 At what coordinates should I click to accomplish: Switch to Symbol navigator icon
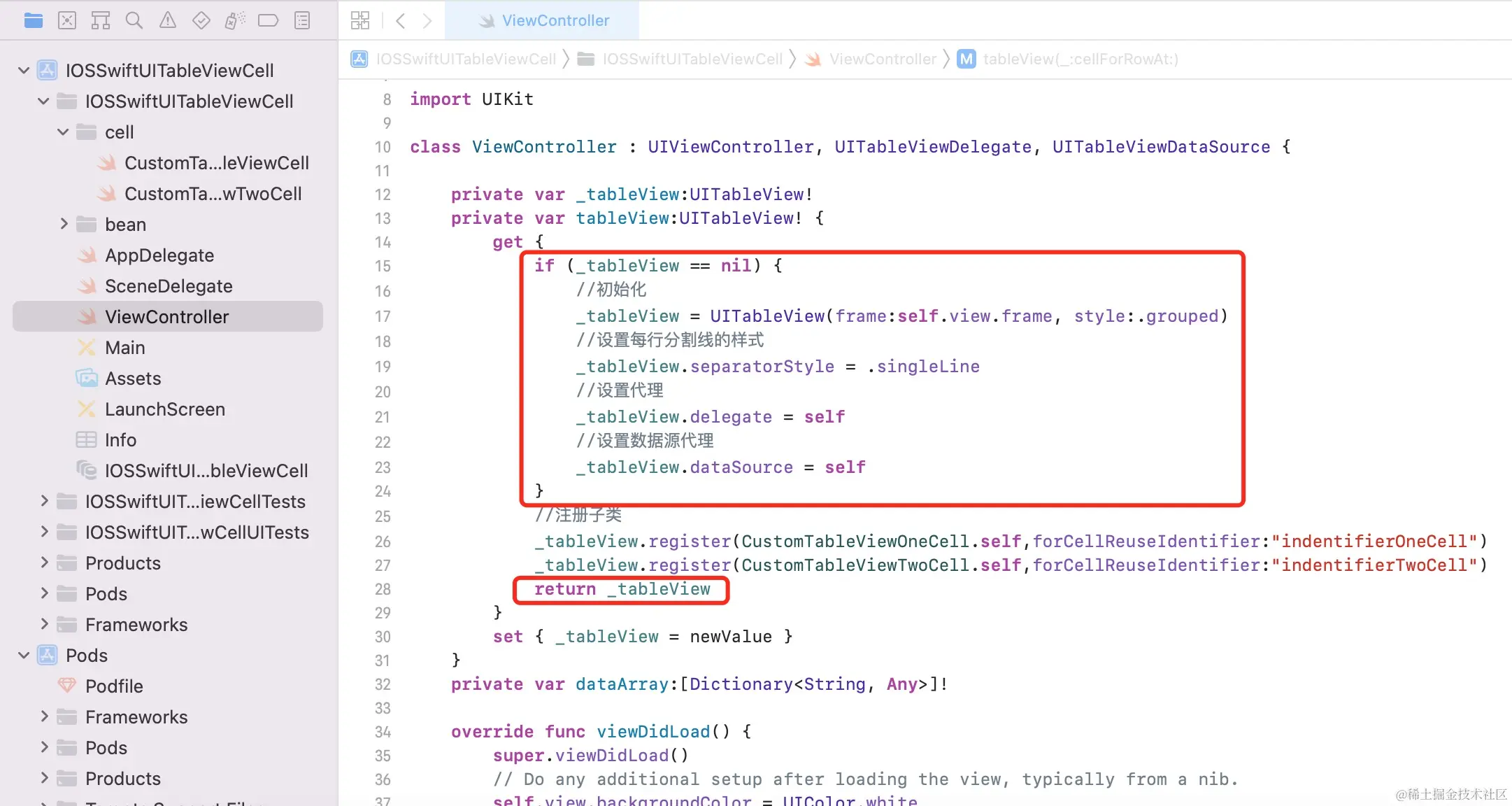point(101,20)
